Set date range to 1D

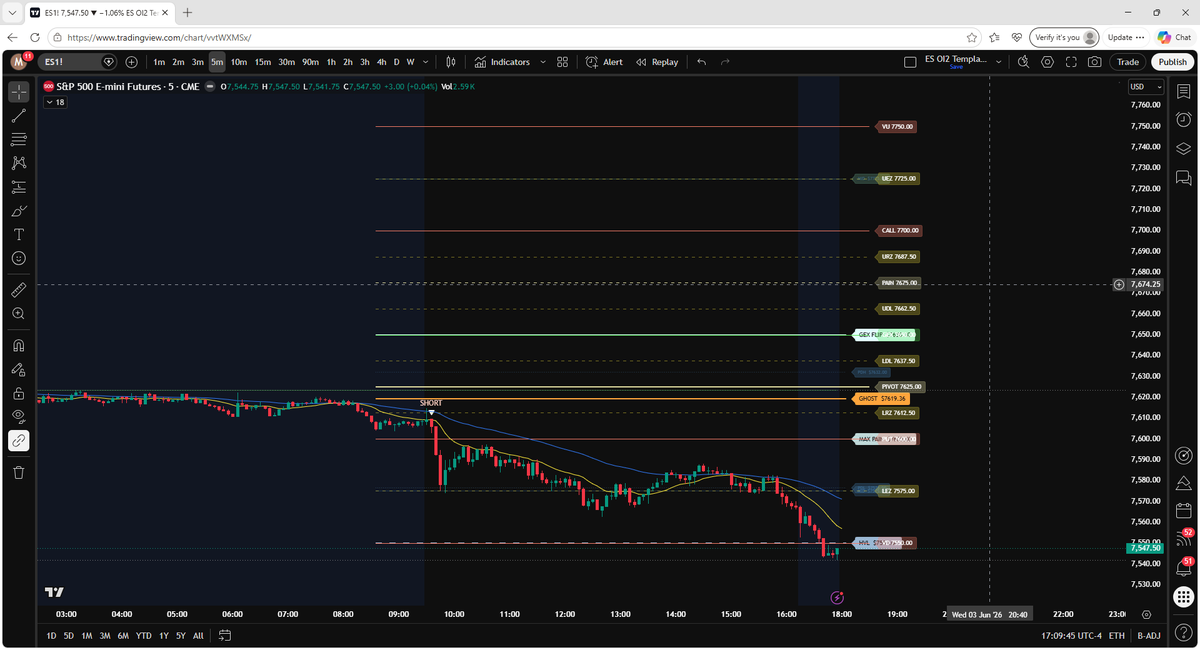[x=52, y=636]
